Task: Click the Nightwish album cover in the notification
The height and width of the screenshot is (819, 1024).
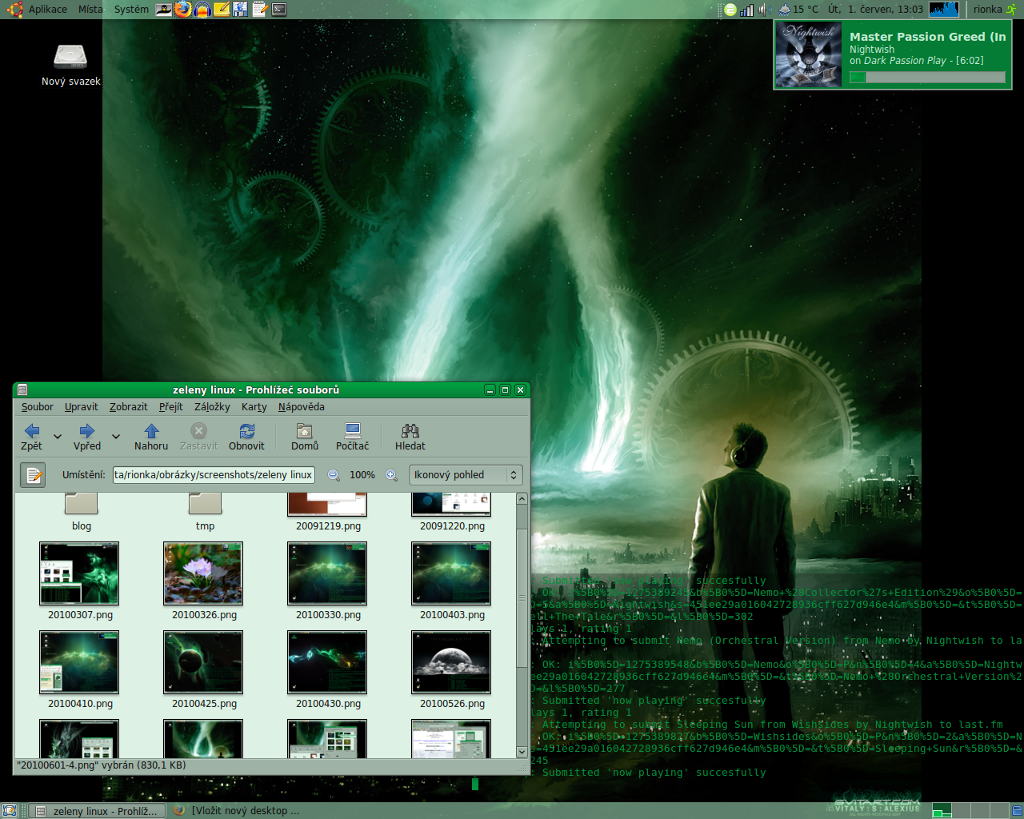Action: 808,55
